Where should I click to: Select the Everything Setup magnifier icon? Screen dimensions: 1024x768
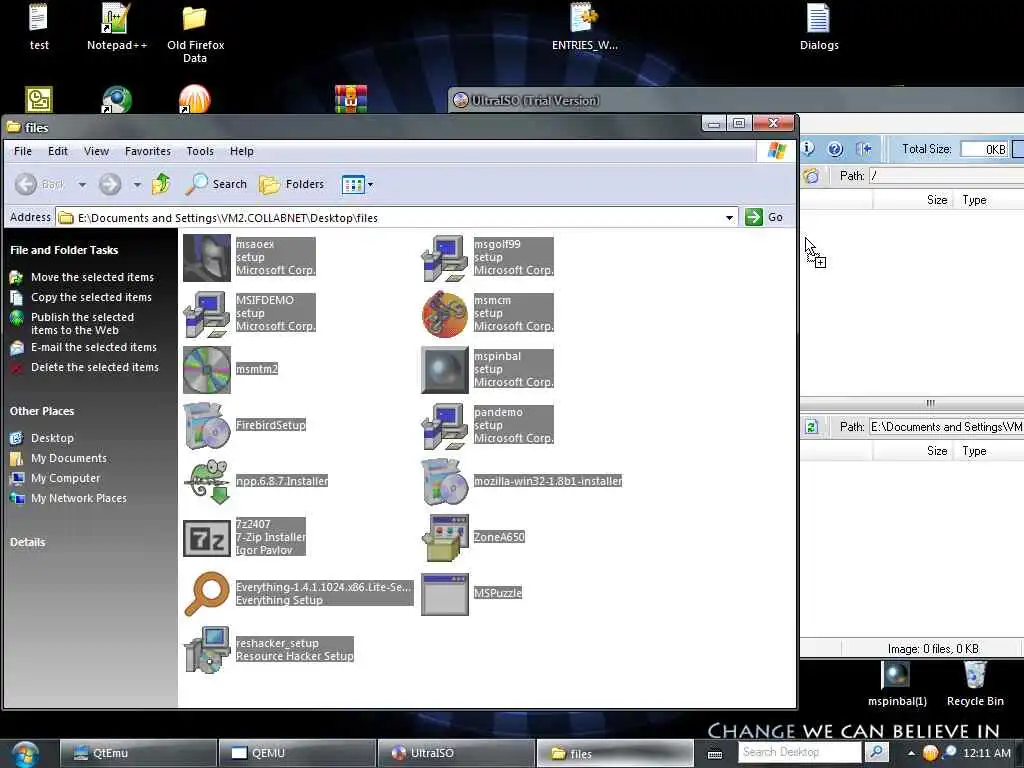[x=206, y=594]
